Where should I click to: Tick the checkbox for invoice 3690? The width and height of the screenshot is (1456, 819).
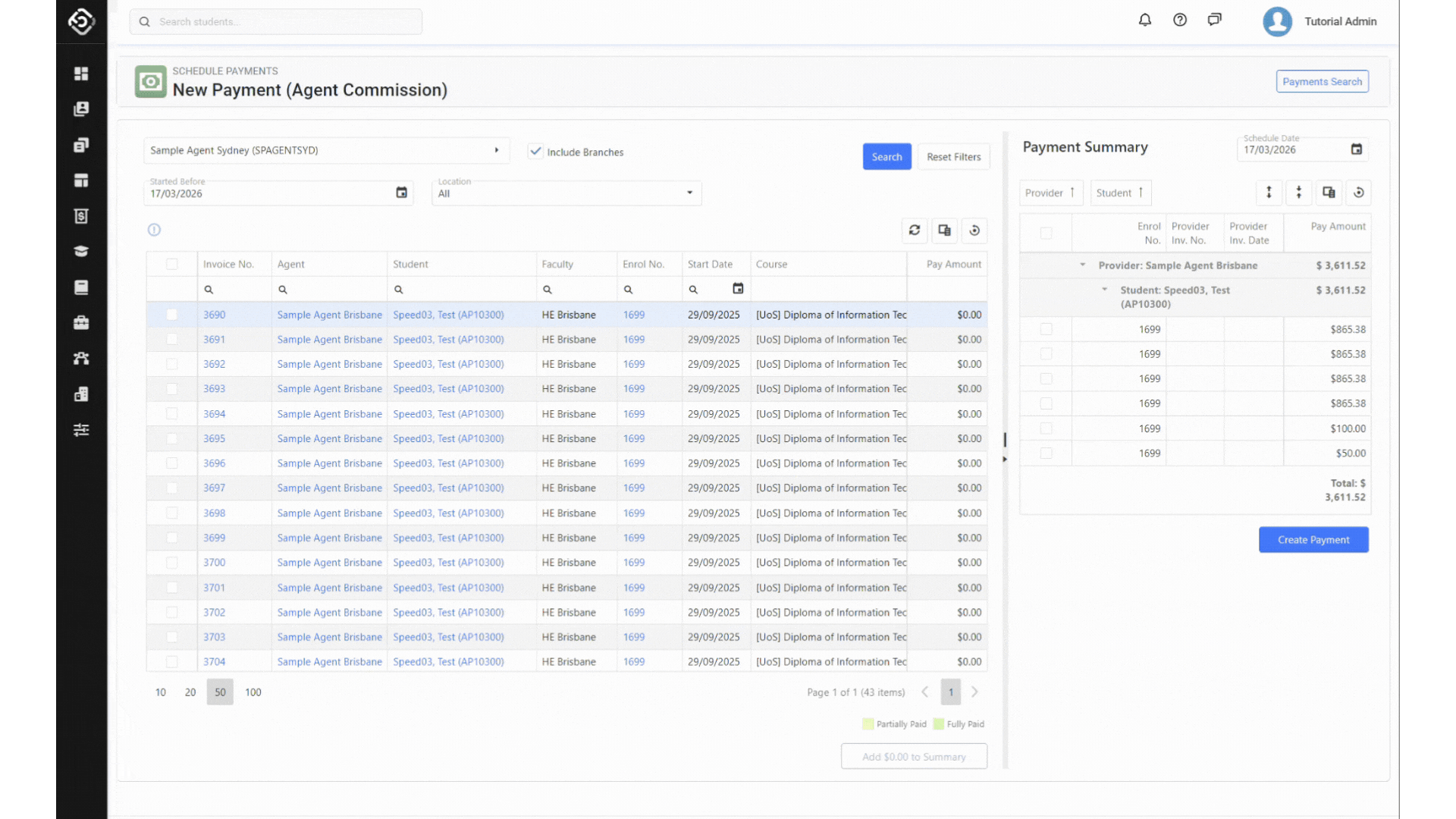coord(172,315)
